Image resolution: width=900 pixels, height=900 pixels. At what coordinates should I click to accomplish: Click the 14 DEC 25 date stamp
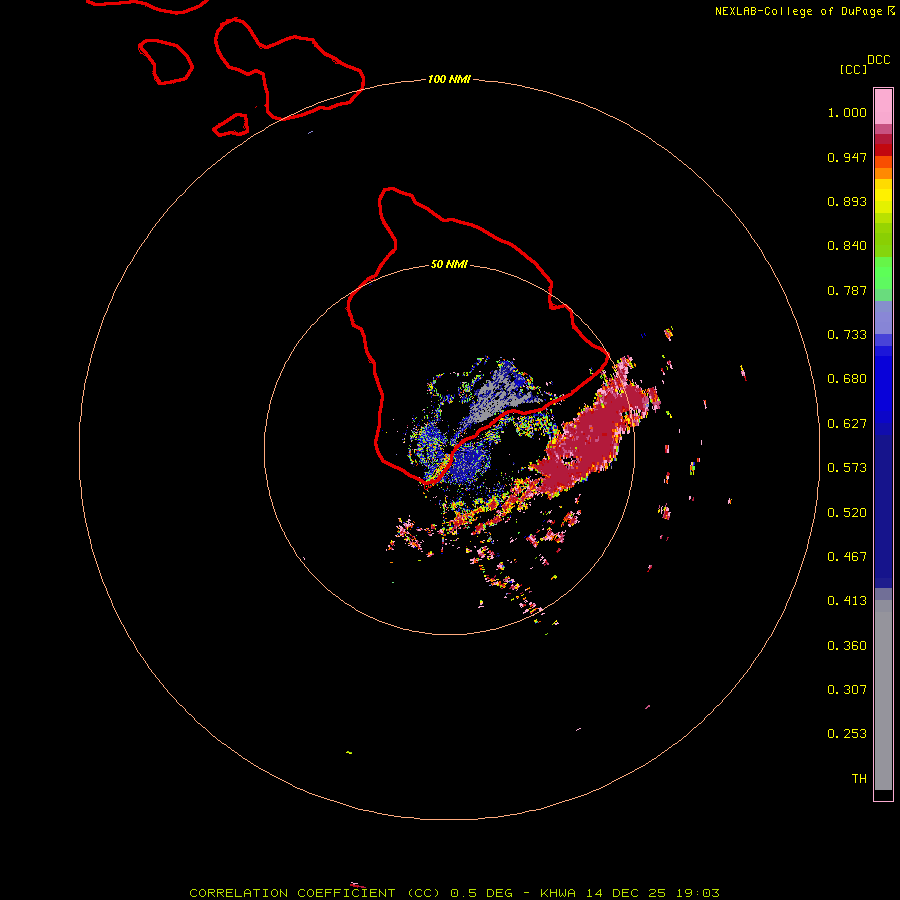626,893
